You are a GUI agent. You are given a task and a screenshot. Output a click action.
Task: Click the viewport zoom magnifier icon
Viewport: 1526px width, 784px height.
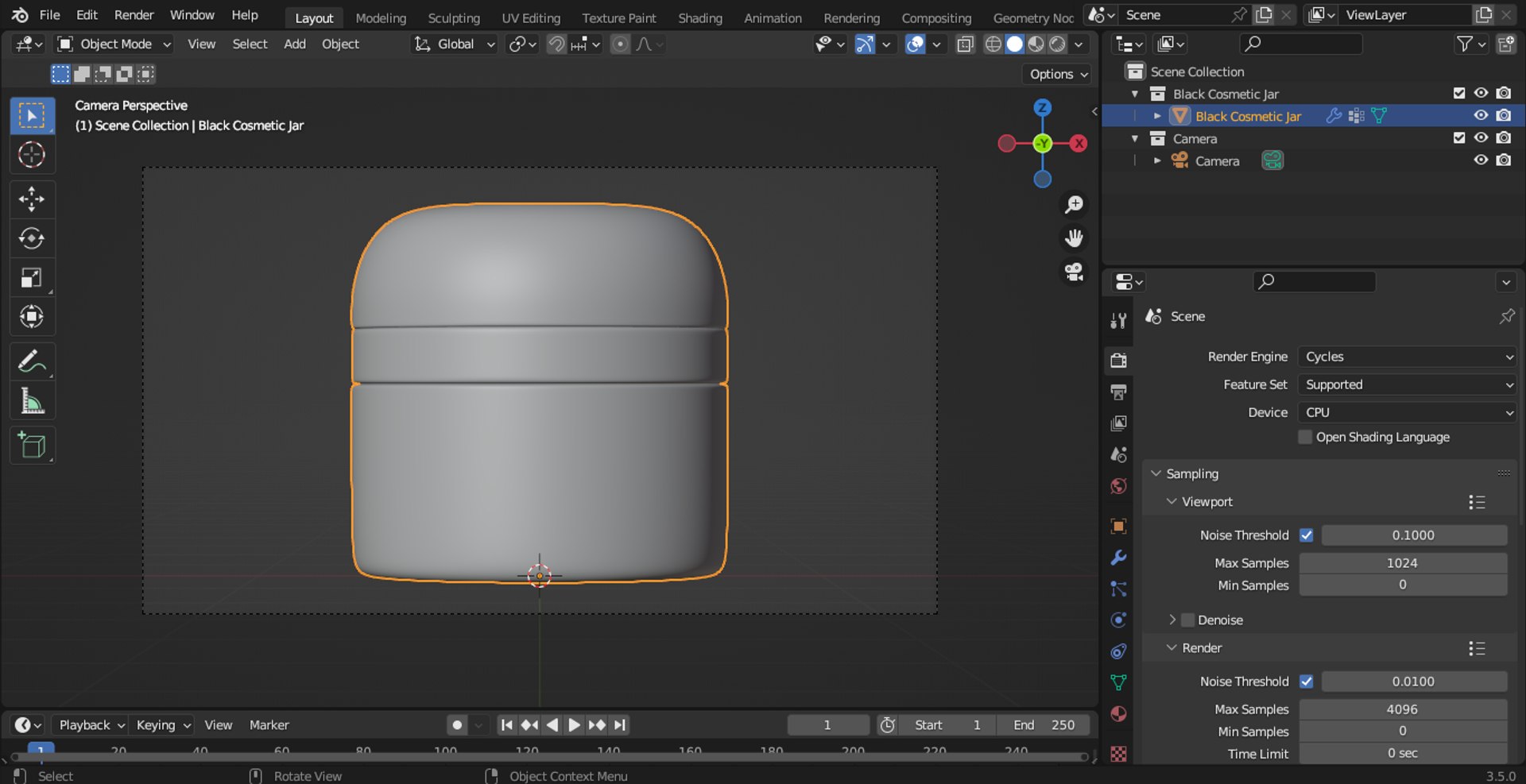(x=1074, y=205)
